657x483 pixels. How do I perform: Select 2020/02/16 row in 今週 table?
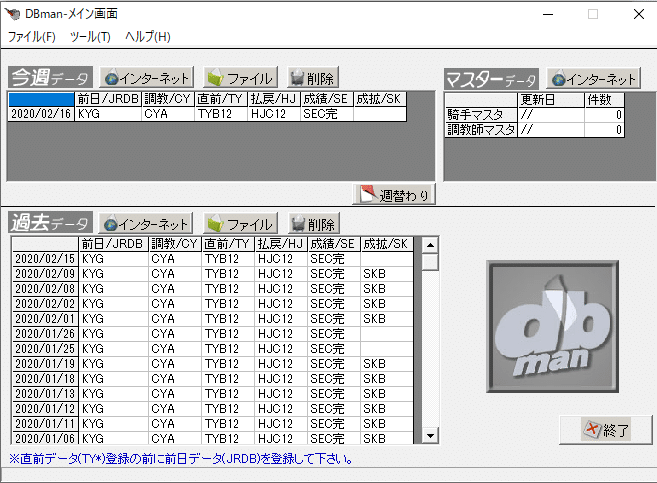point(207,114)
